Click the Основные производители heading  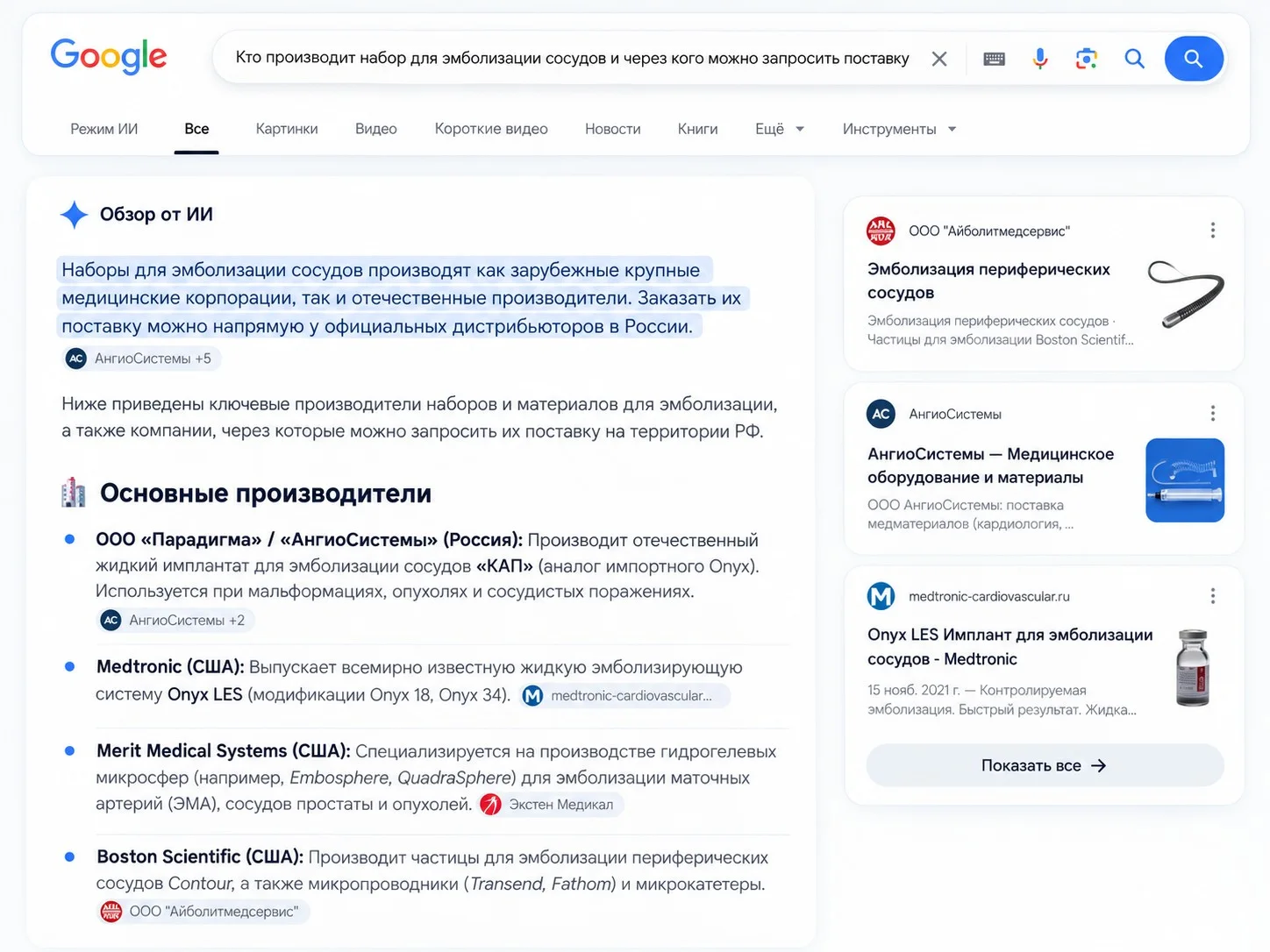tap(266, 494)
